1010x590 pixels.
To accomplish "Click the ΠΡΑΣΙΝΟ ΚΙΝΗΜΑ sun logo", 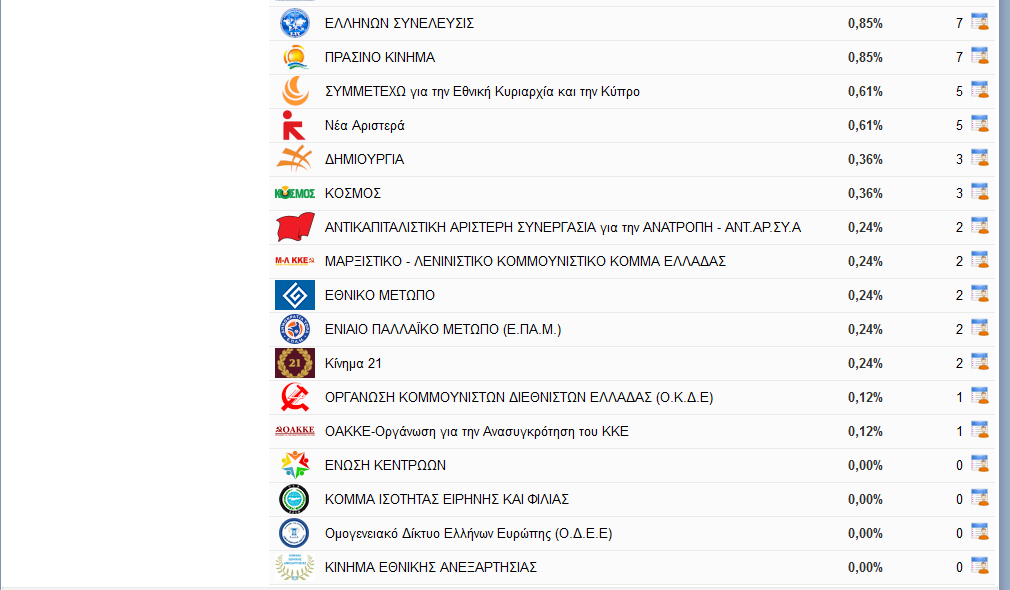I will tap(294, 57).
